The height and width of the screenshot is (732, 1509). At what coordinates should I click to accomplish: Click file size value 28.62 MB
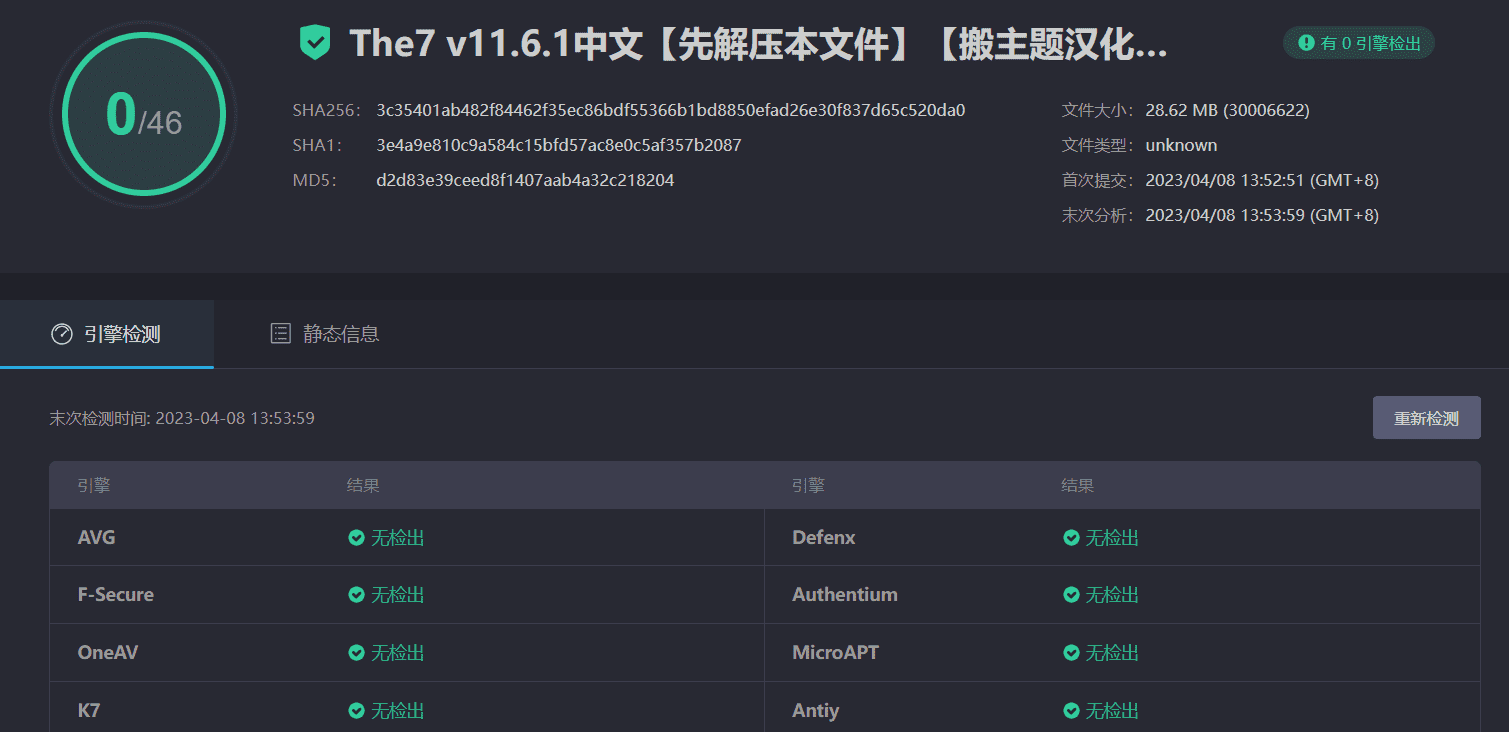(x=1227, y=110)
